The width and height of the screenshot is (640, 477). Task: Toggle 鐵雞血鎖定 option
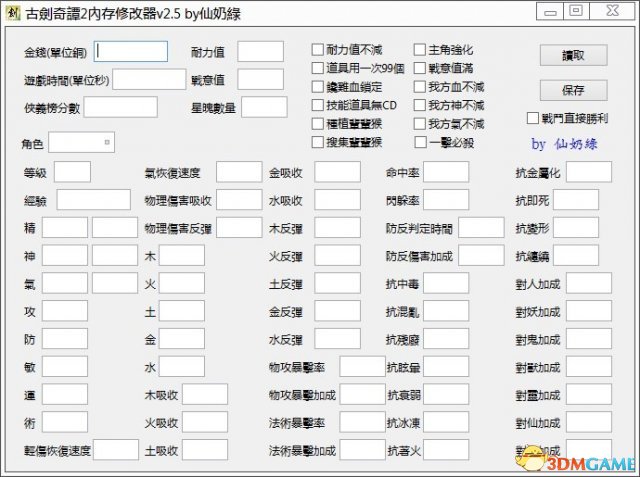(317, 87)
